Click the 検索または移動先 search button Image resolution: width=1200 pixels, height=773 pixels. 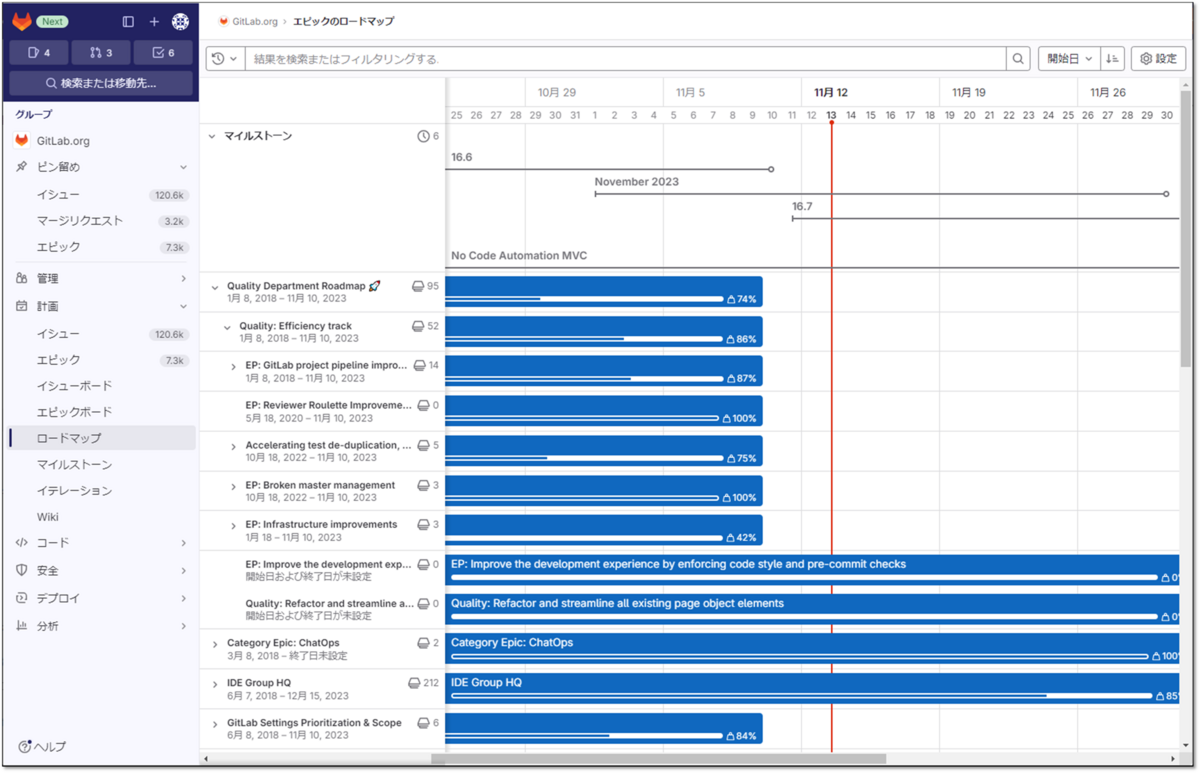point(101,83)
